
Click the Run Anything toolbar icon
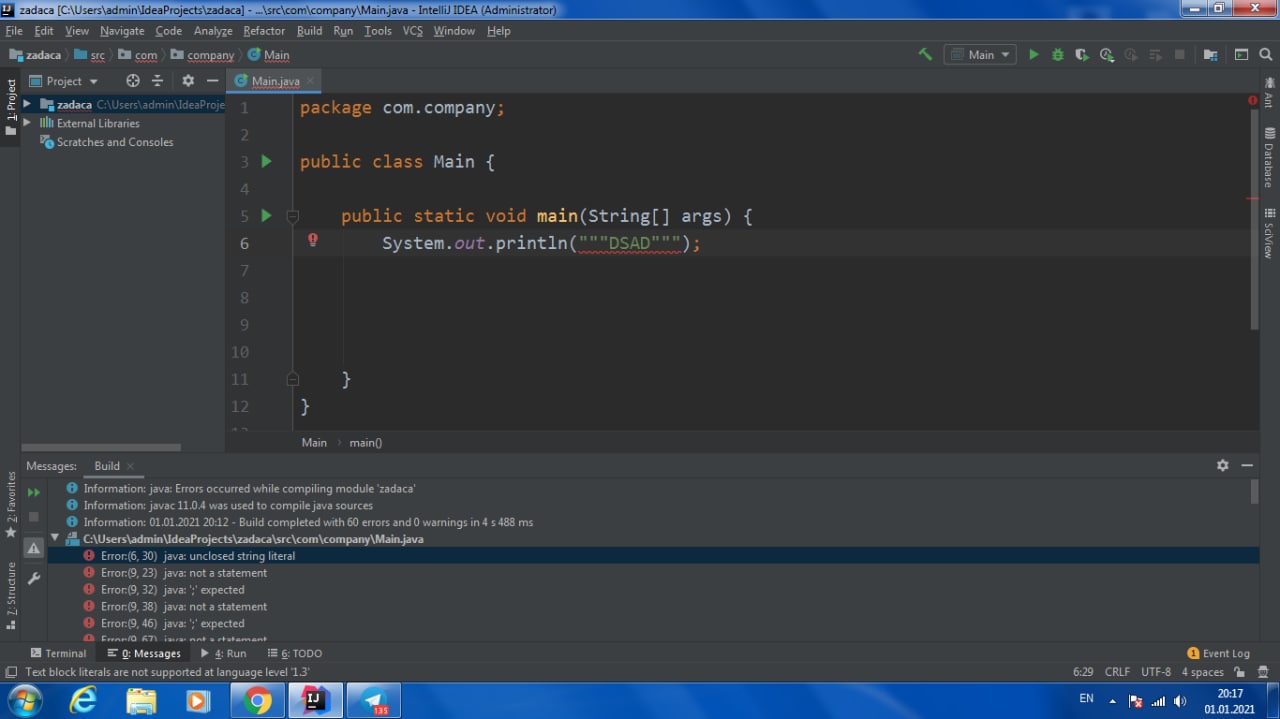1241,54
